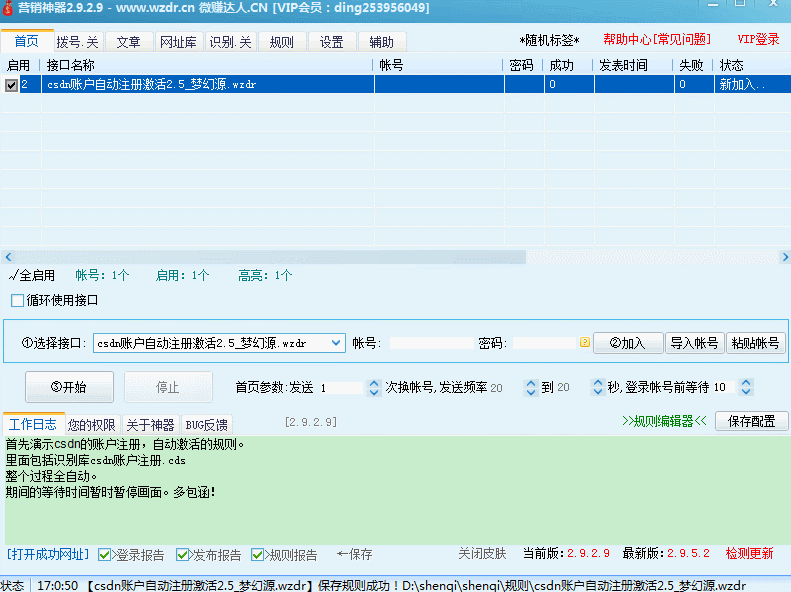Click the √全启用 link
Viewport: 791px width, 592px height.
point(32,275)
